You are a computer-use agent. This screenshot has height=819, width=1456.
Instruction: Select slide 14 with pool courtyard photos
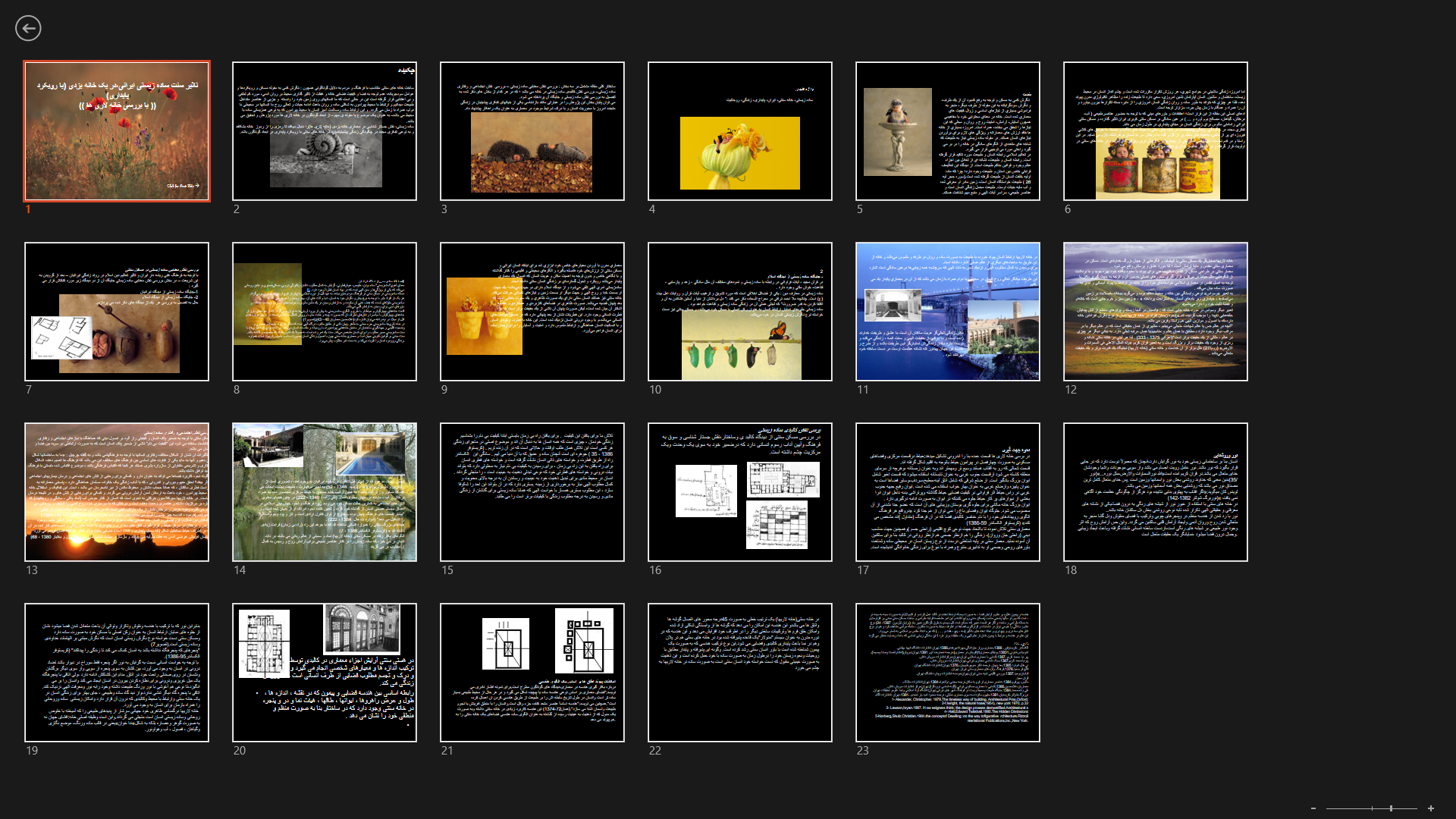(x=325, y=492)
